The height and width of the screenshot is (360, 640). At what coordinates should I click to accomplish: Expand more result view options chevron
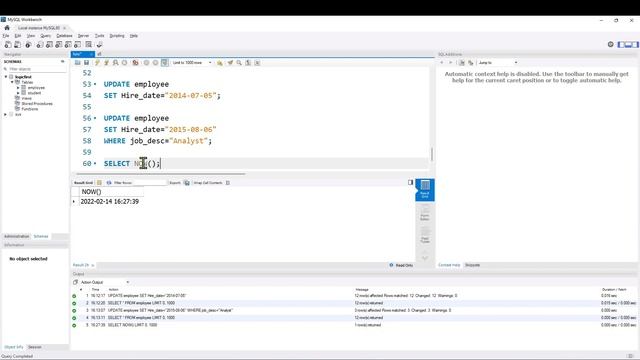tap(425, 258)
